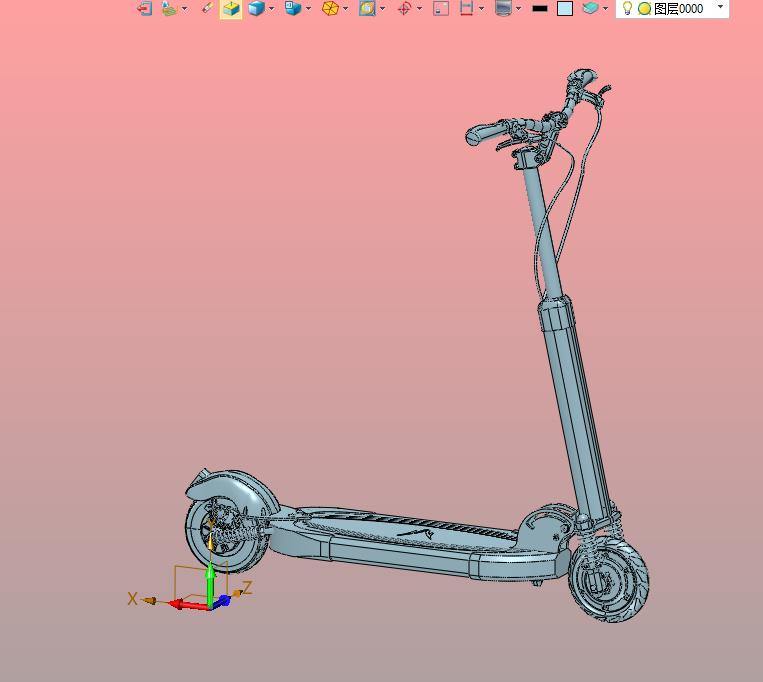Click the red crosshair target icon
Image resolution: width=763 pixels, height=682 pixels.
point(404,8)
